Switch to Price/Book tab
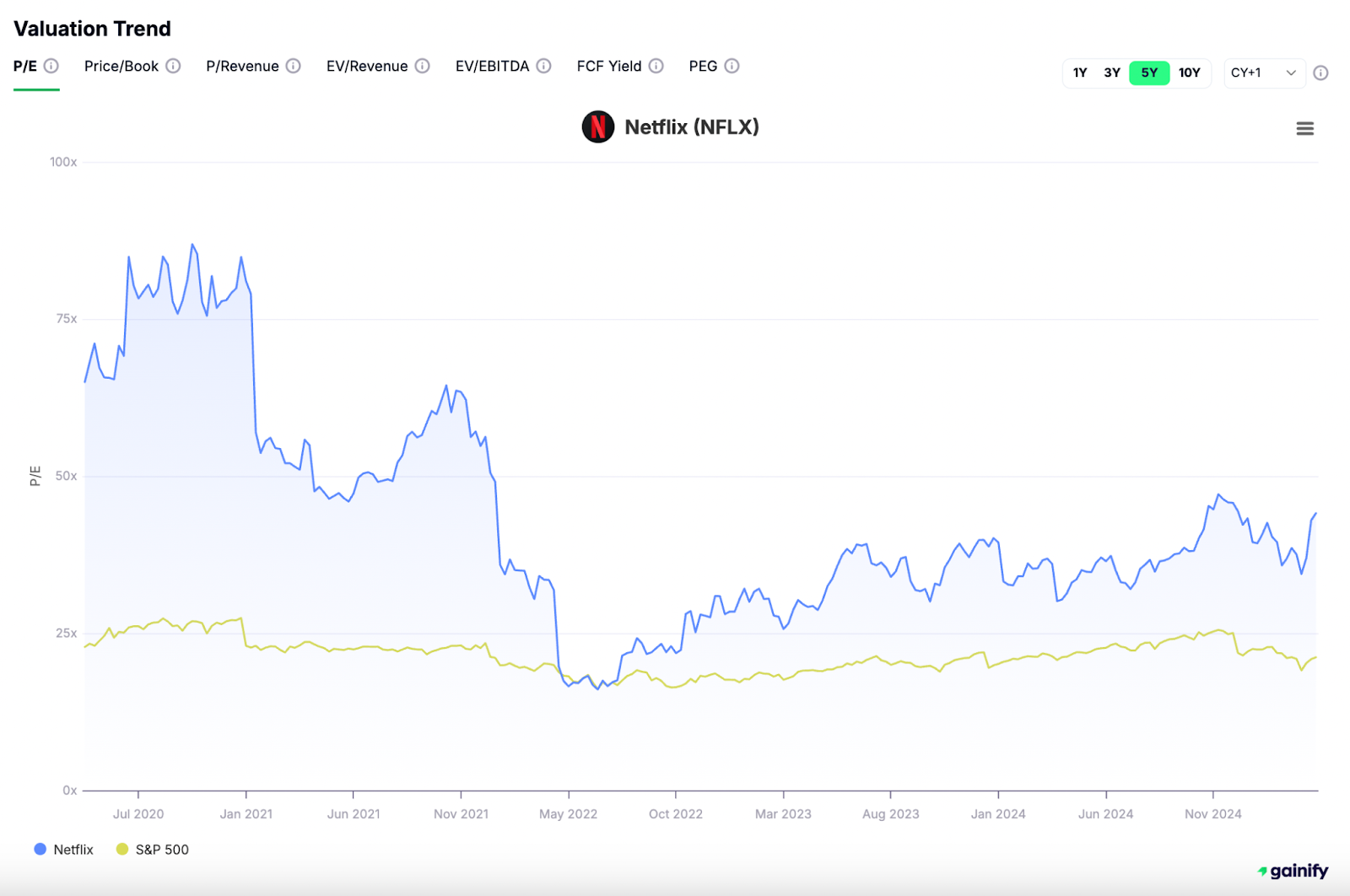This screenshot has width=1350, height=896. (x=121, y=66)
